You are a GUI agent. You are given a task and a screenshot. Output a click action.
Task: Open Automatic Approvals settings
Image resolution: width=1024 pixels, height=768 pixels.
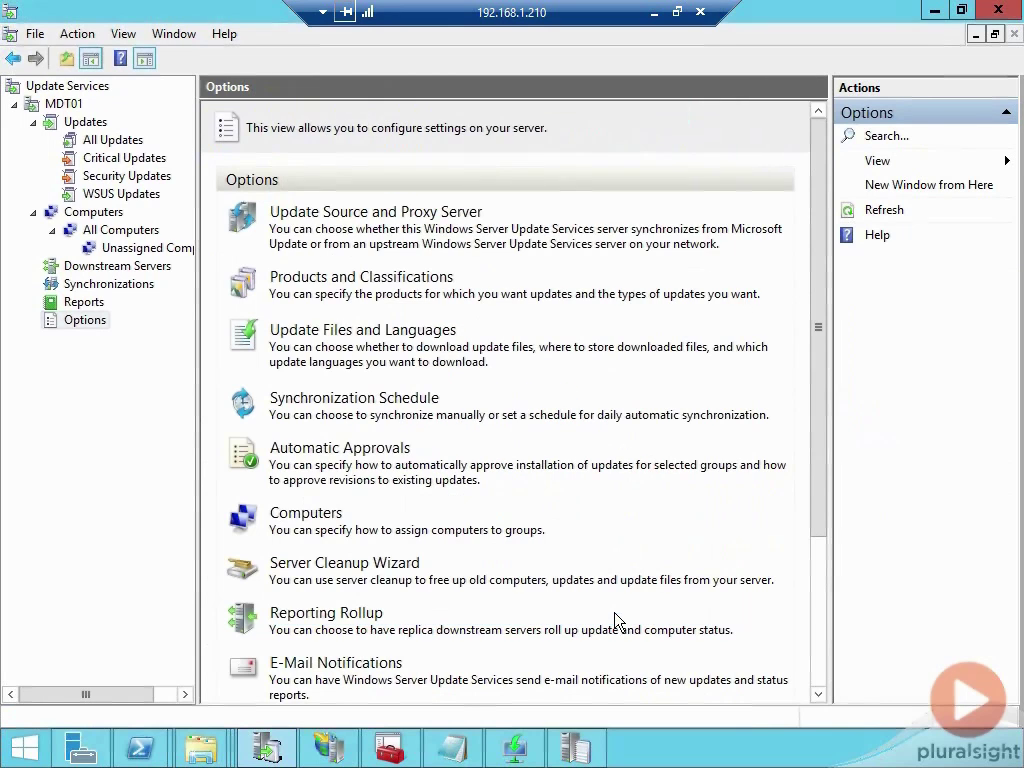click(x=340, y=448)
